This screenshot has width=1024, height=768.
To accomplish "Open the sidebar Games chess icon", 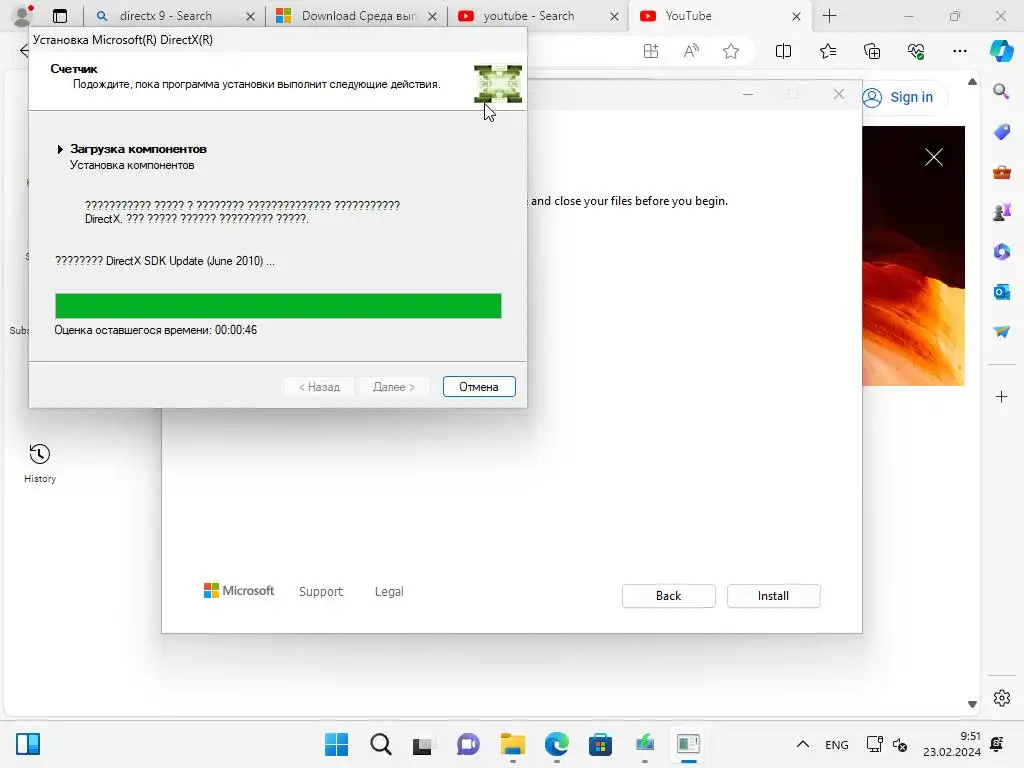I will click(1001, 212).
